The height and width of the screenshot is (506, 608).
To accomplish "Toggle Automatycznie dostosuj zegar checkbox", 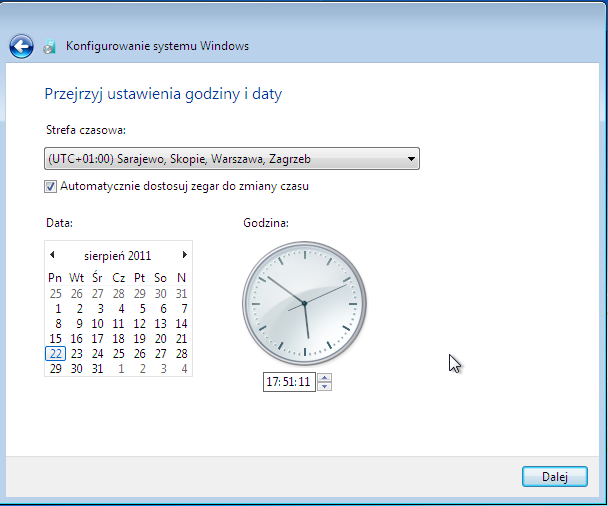I will click(50, 187).
